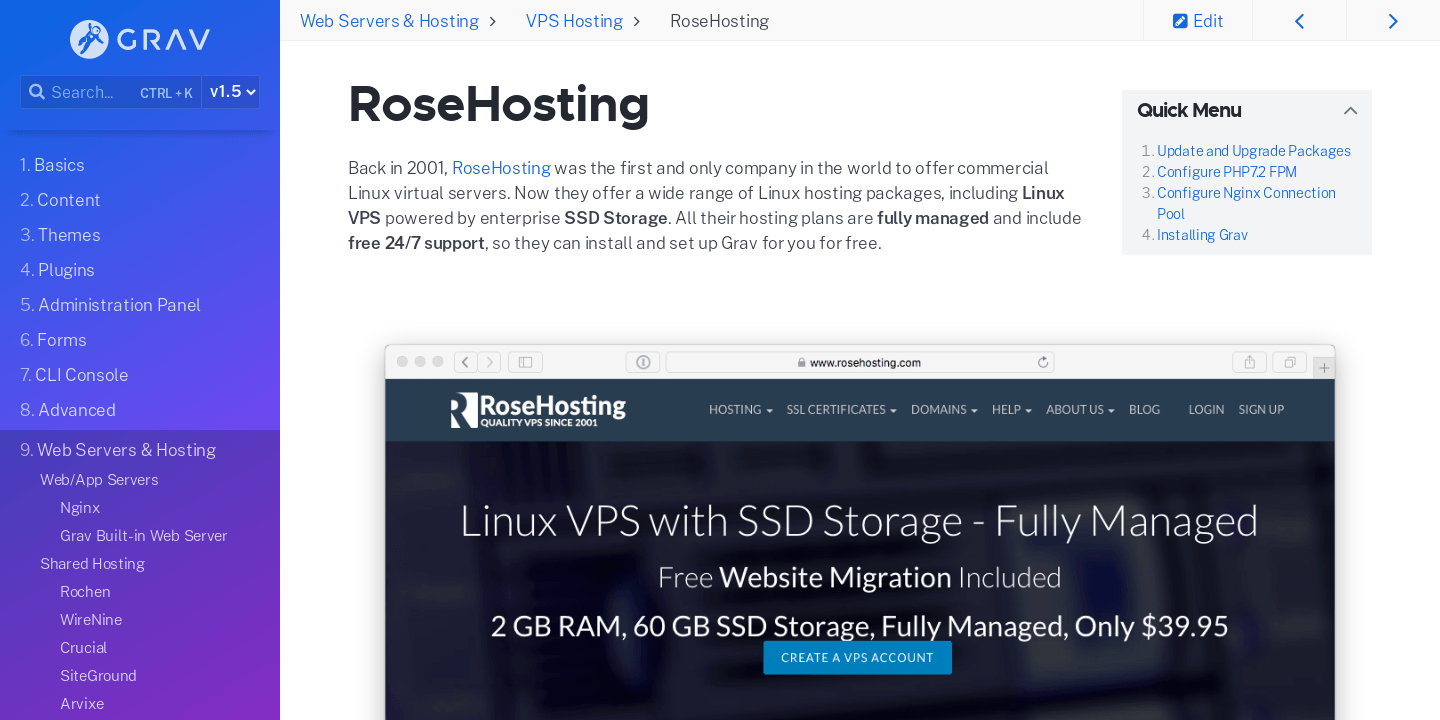Image resolution: width=1440 pixels, height=720 pixels.
Task: Open the Basics chapter in sidebar
Action: tap(52, 164)
